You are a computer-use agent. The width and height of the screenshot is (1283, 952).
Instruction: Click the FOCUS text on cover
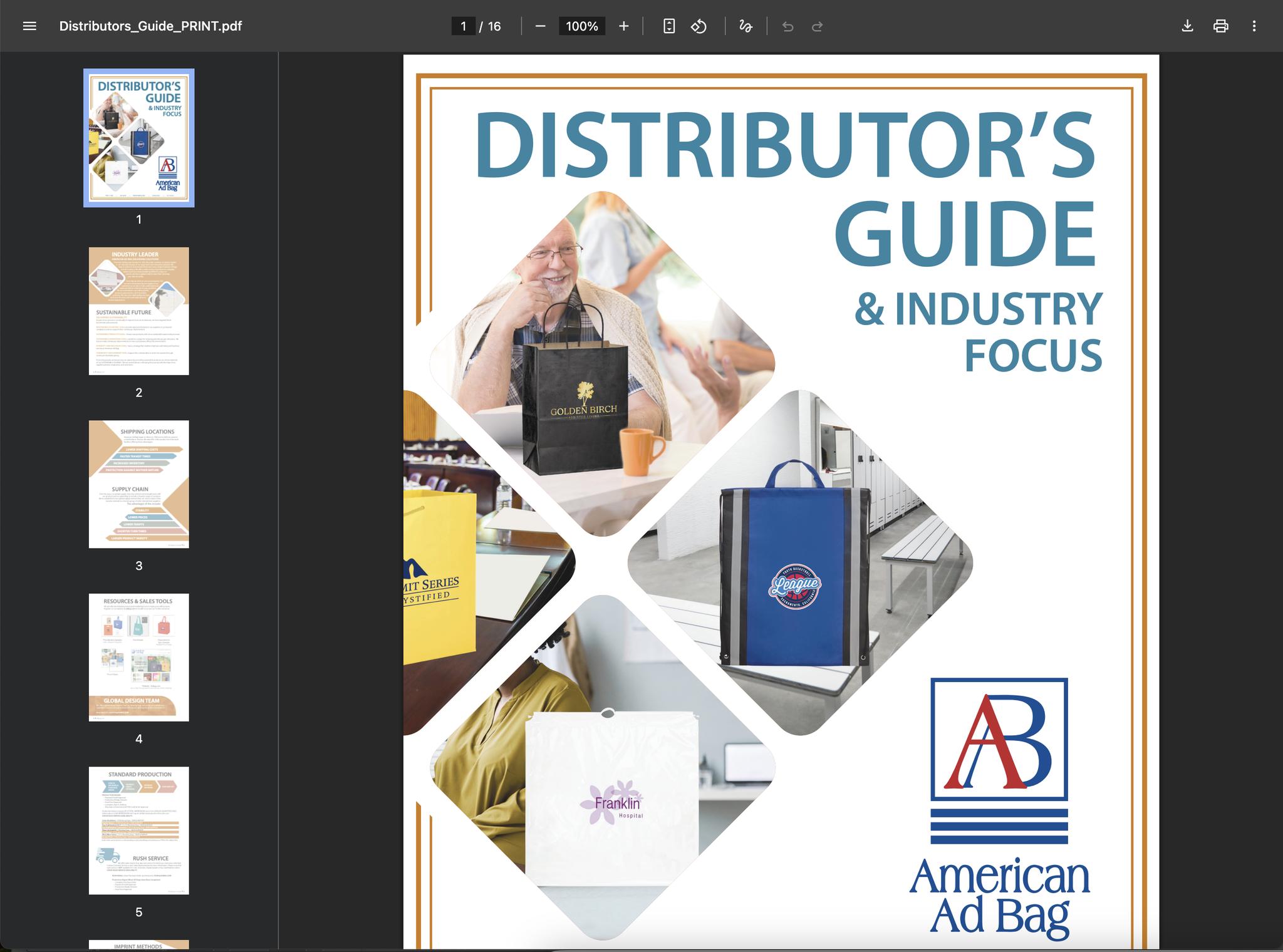1033,355
